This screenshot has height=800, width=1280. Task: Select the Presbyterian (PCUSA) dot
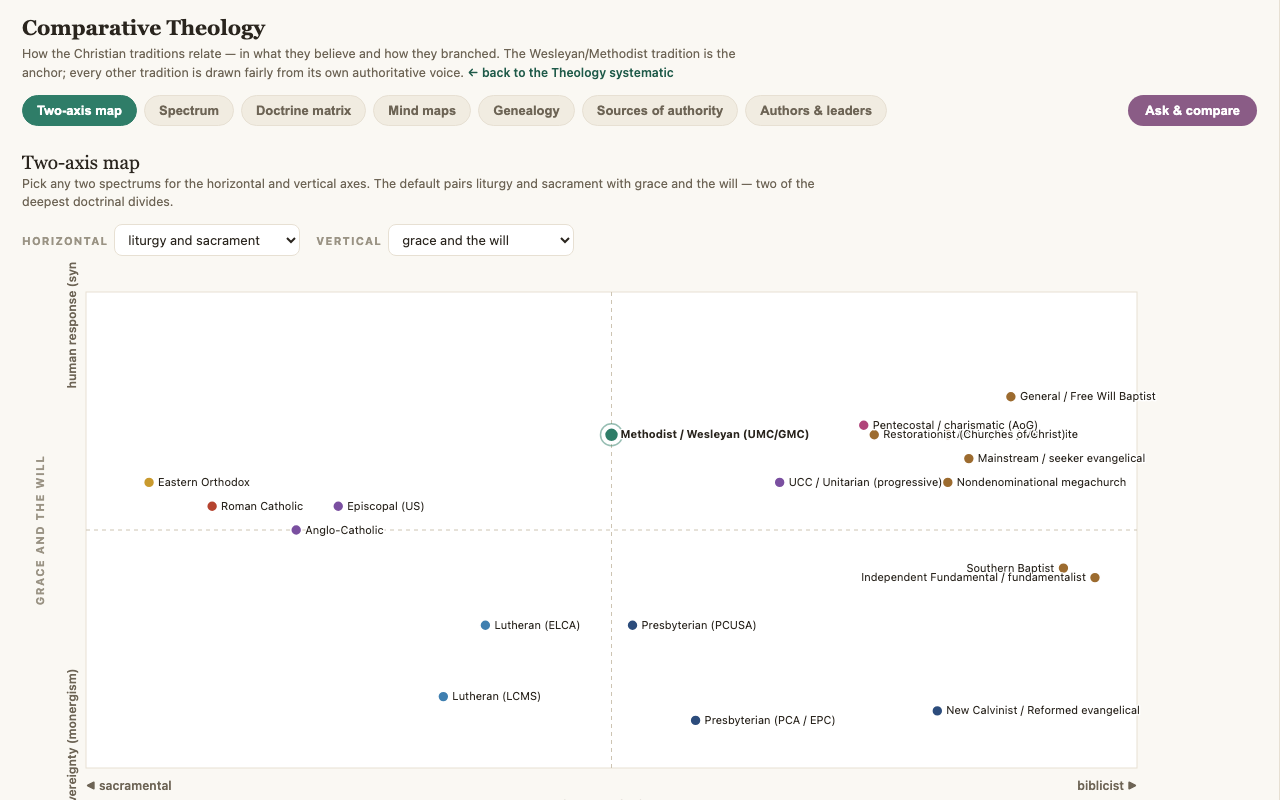coord(632,625)
